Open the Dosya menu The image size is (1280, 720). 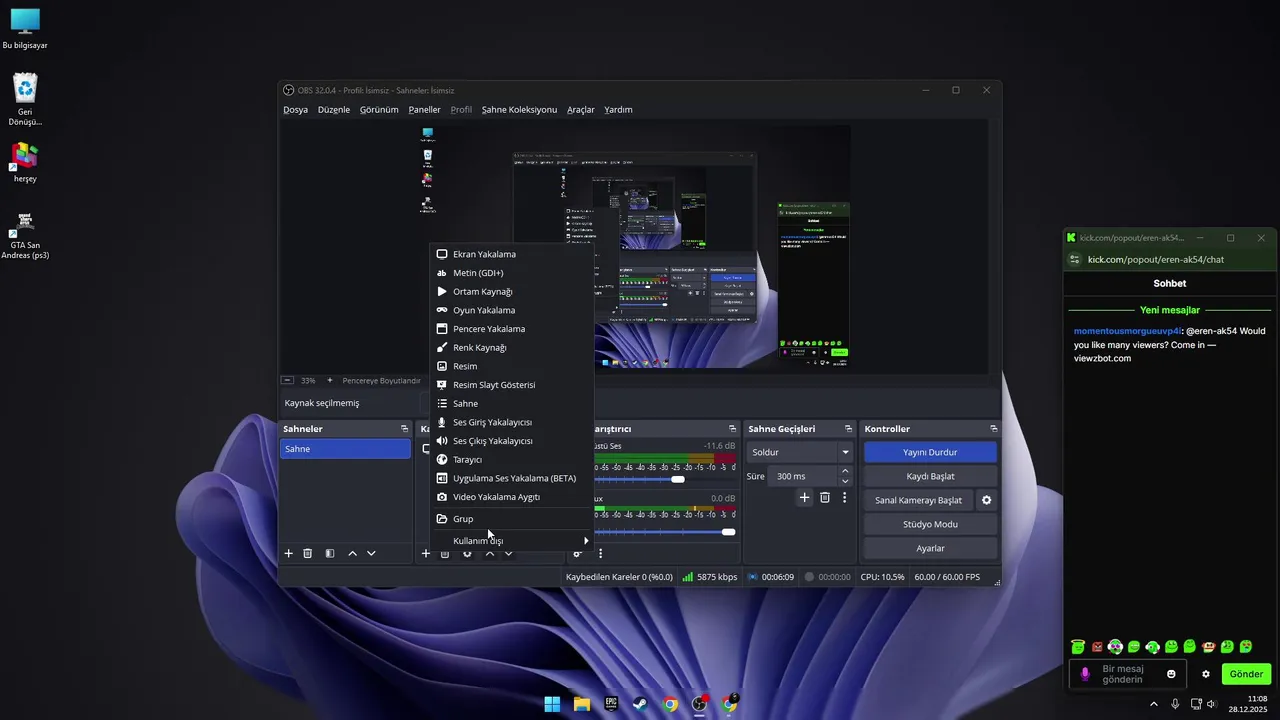click(x=295, y=110)
